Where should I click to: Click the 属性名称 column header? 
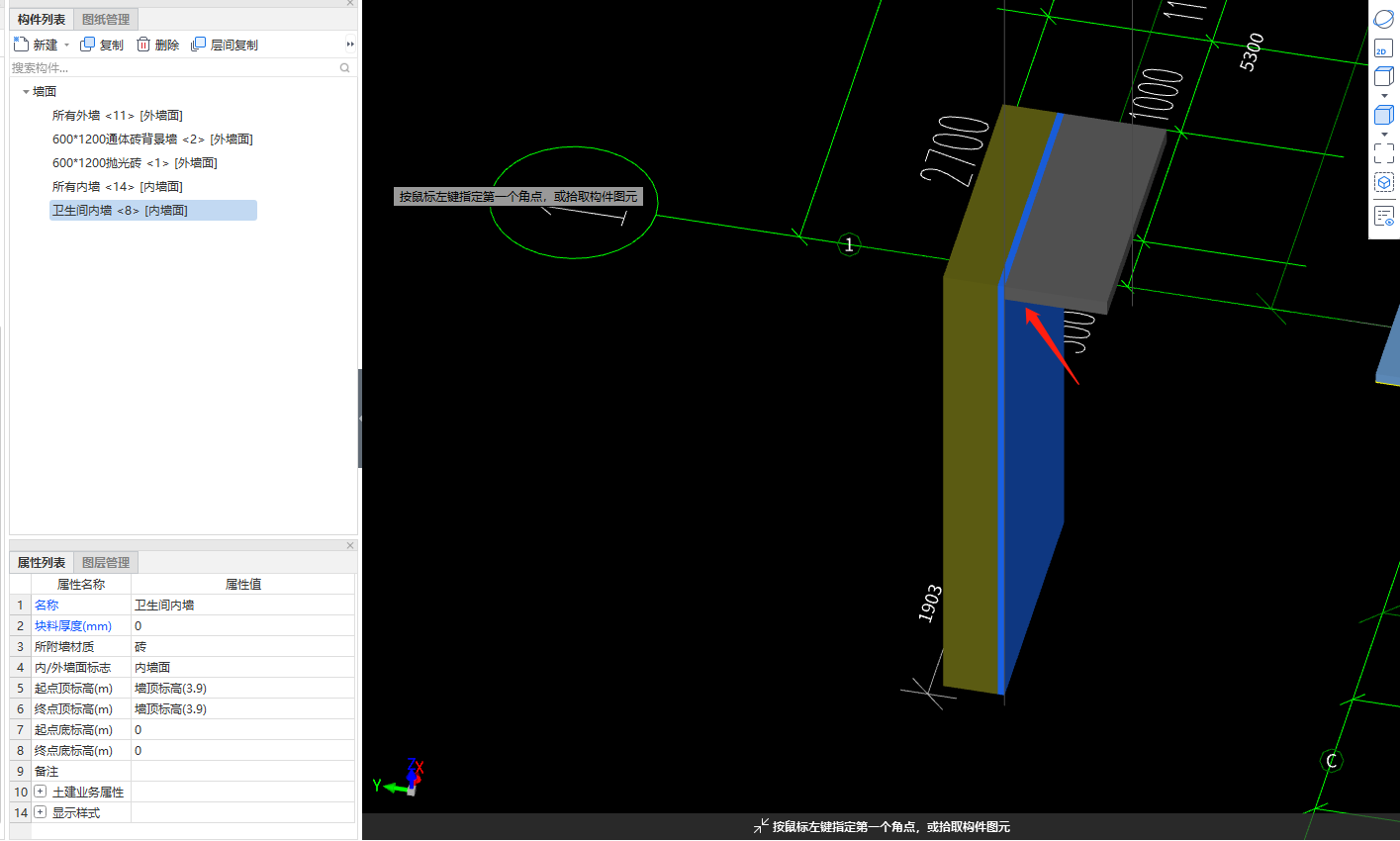pyautogui.click(x=81, y=584)
